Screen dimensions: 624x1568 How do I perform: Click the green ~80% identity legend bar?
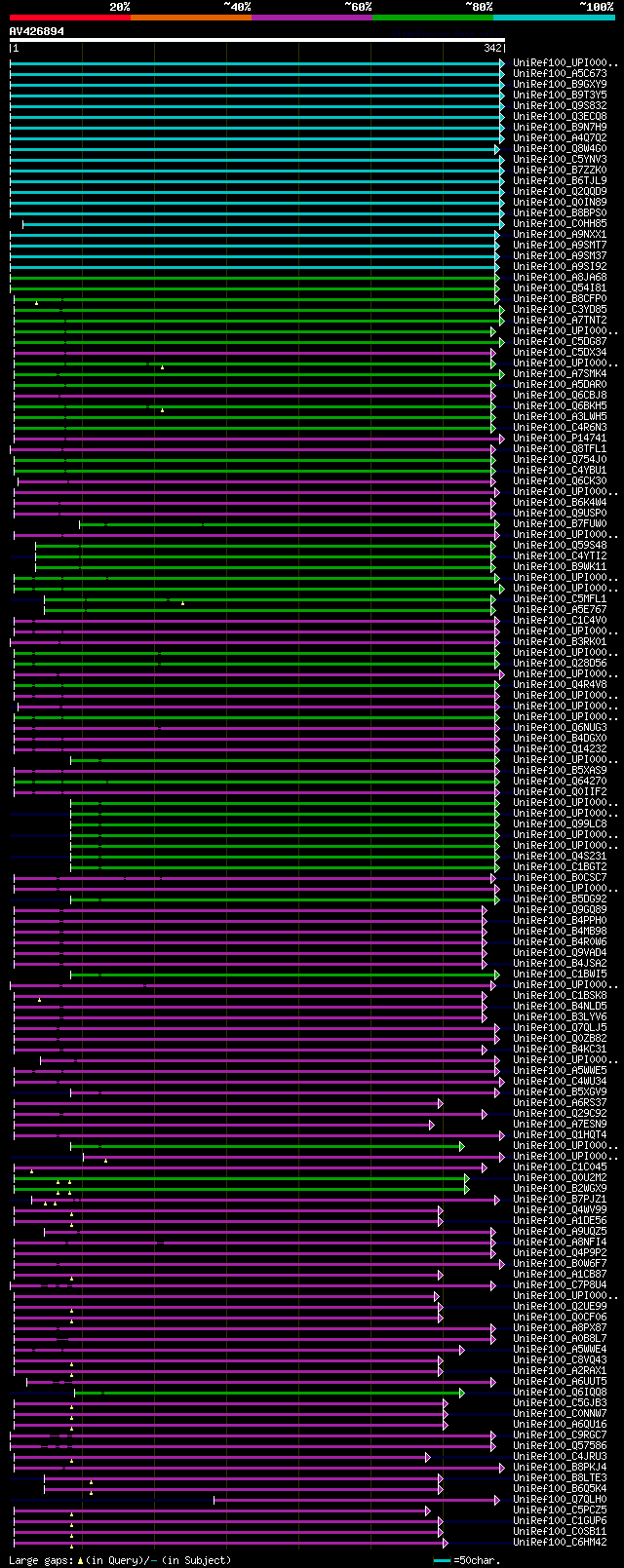[432, 17]
